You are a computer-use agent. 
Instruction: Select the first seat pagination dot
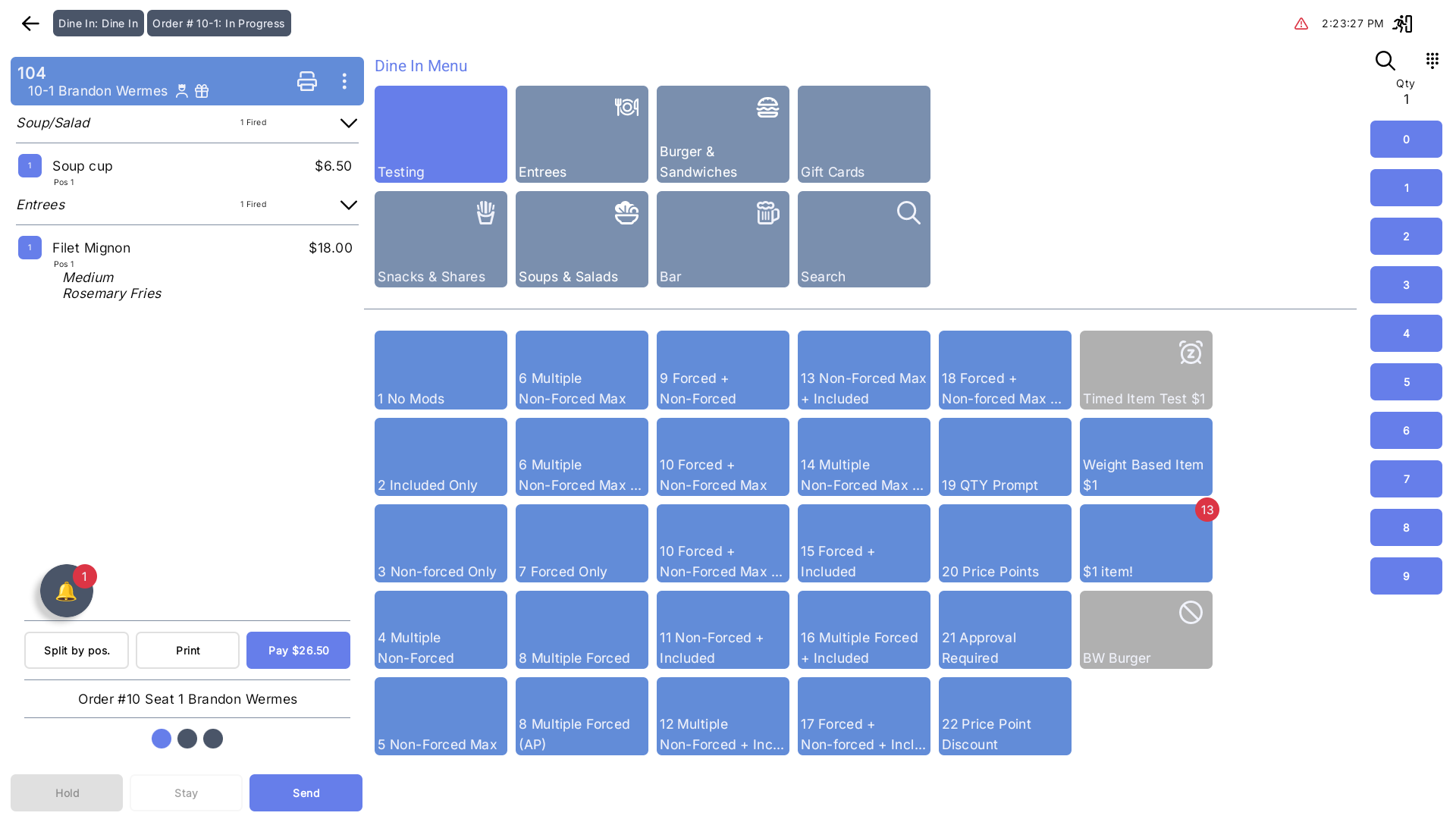162,739
